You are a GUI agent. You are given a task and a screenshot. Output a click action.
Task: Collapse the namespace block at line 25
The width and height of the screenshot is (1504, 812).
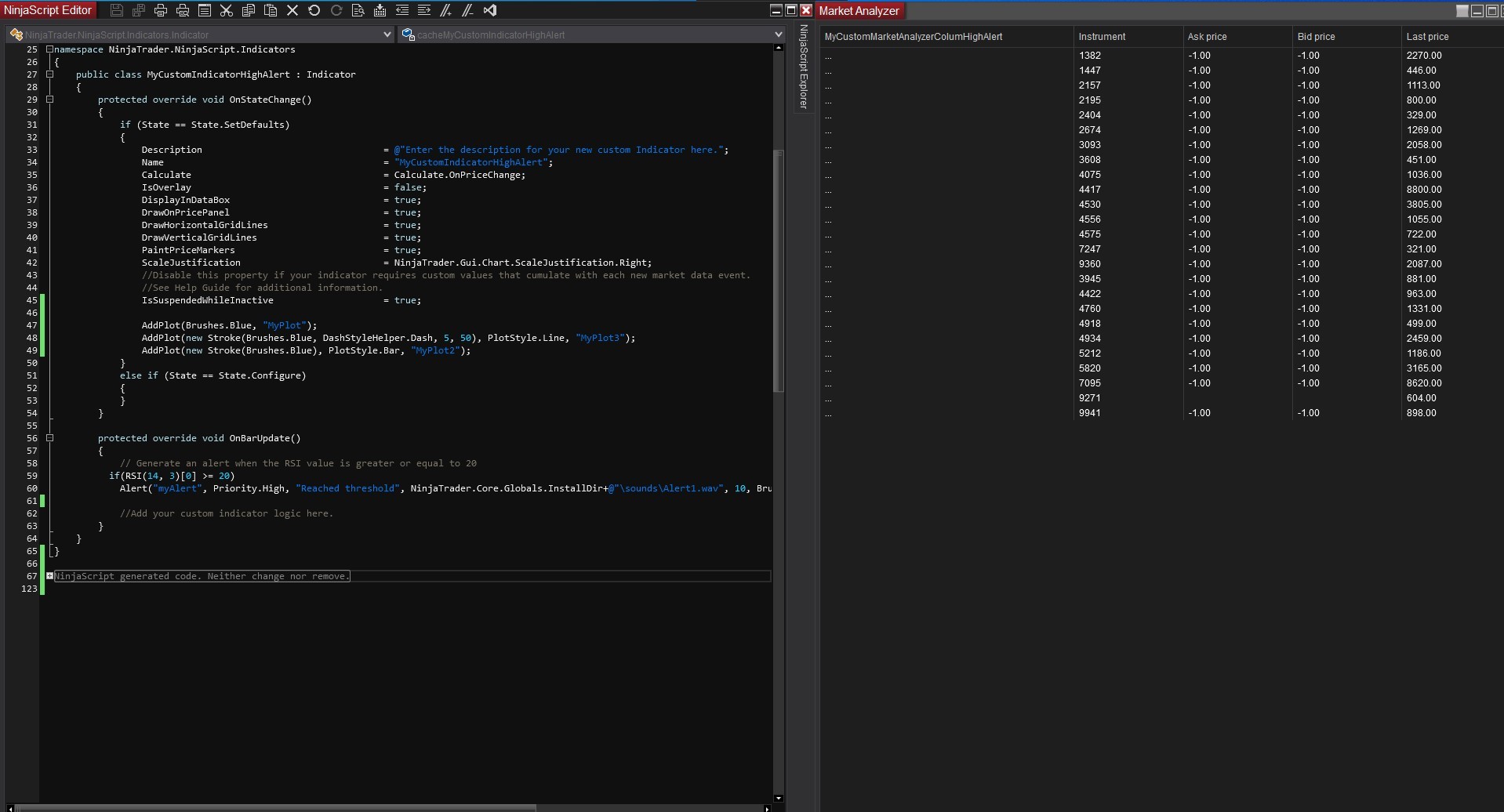point(49,49)
